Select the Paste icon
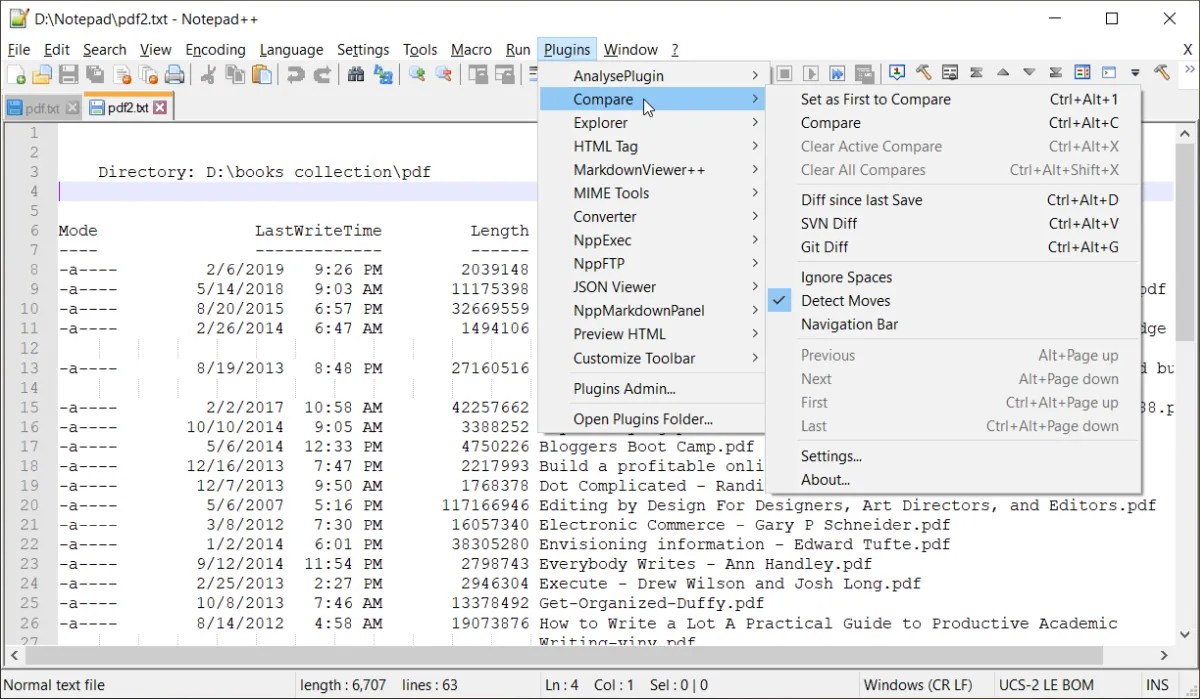The height and width of the screenshot is (699, 1200). coord(262,73)
